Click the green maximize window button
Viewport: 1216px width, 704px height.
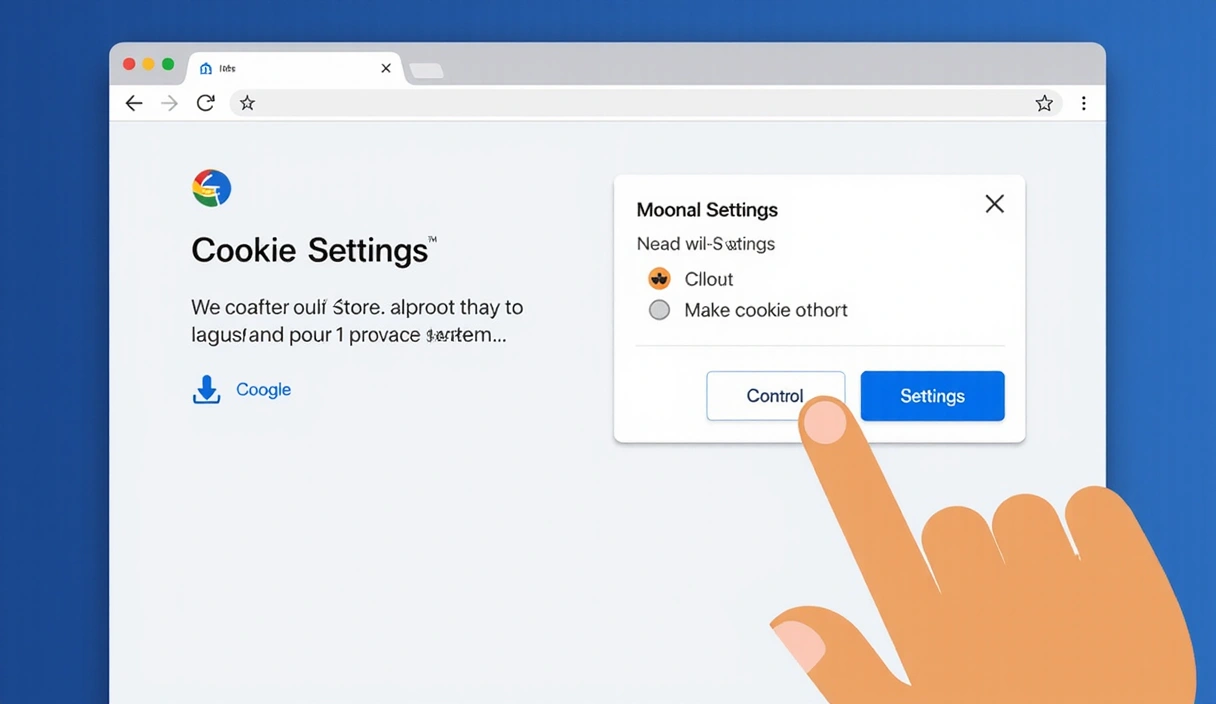coord(168,64)
